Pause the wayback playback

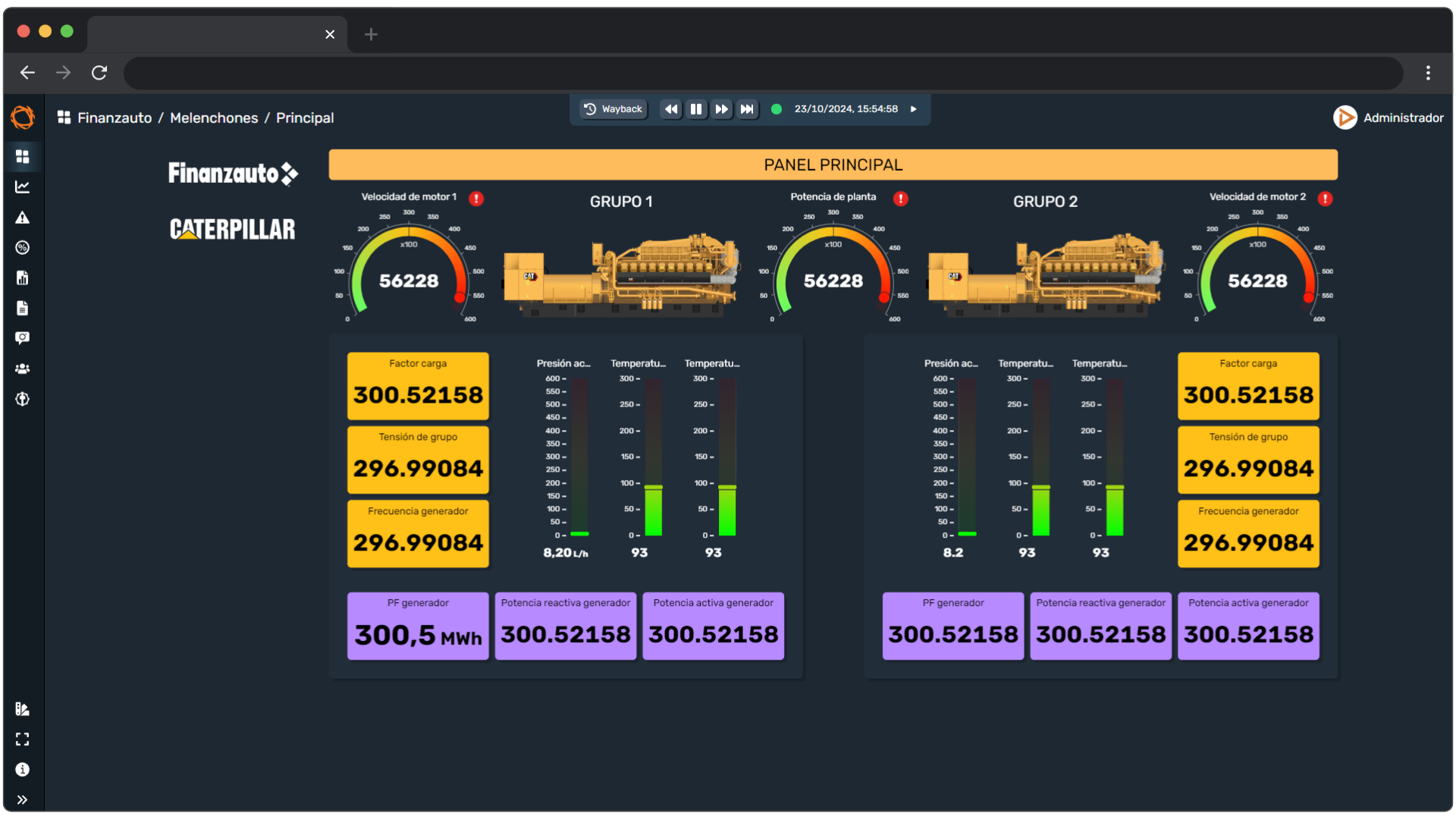695,109
